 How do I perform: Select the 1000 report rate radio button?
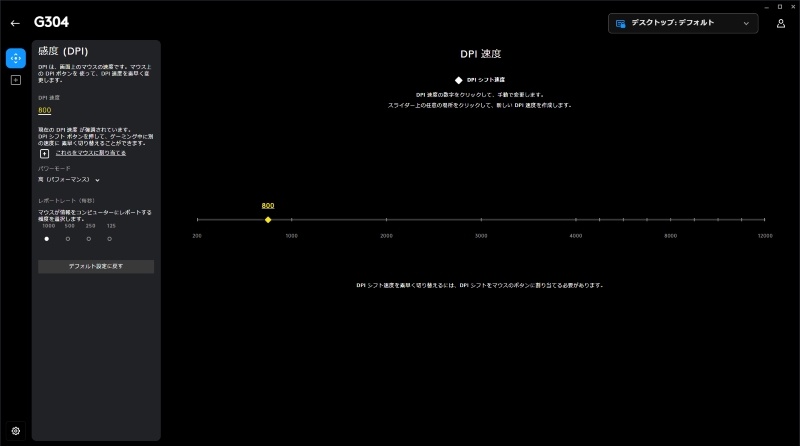tap(47, 239)
